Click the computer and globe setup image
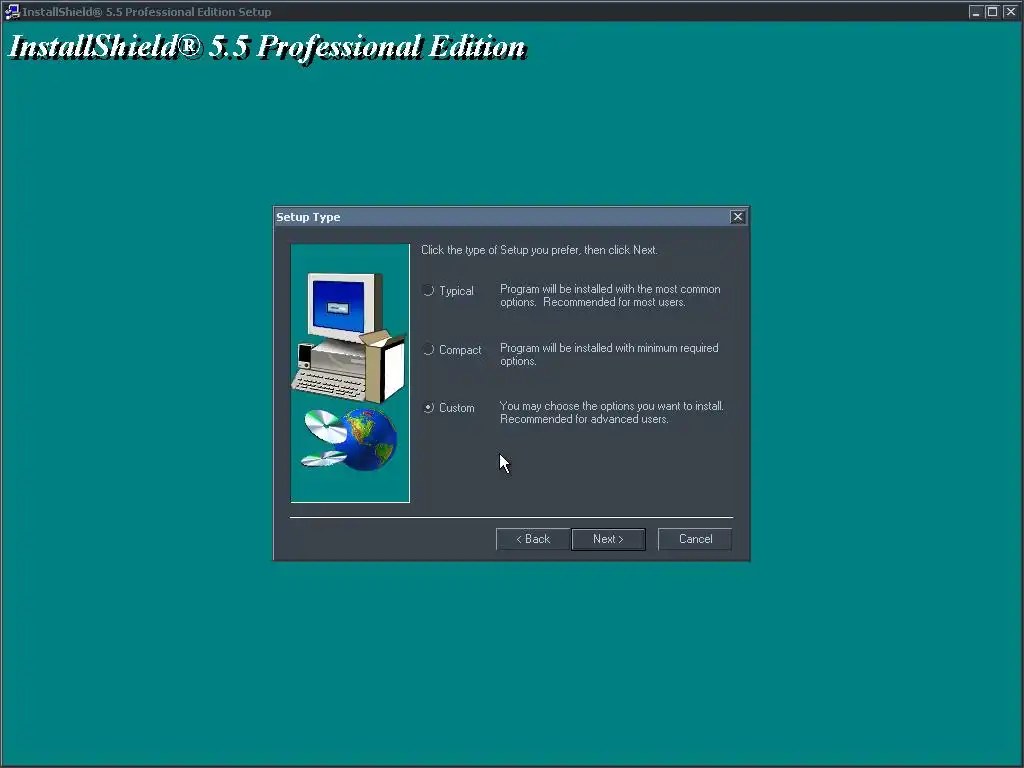Image resolution: width=1024 pixels, height=768 pixels. click(x=350, y=373)
